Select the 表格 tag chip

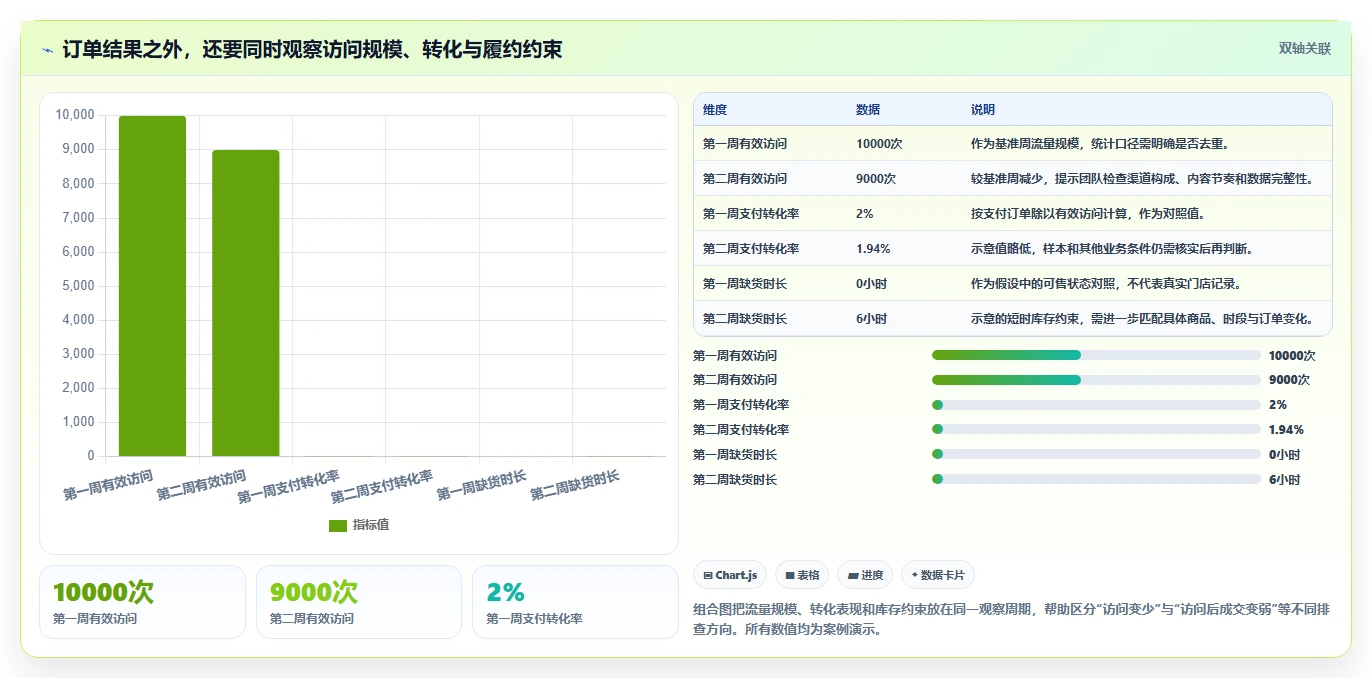click(x=802, y=575)
